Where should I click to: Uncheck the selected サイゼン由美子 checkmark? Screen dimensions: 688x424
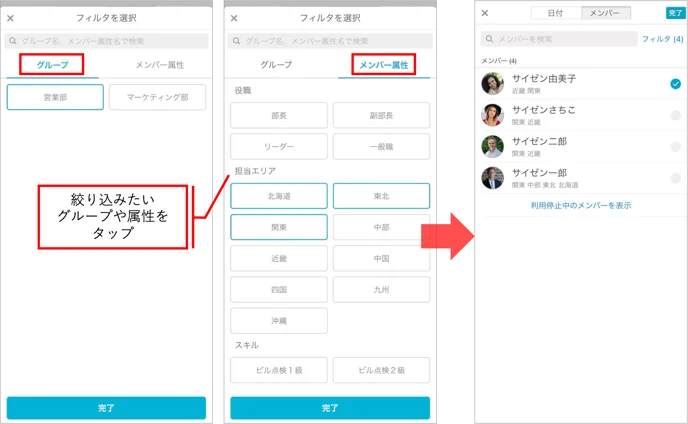[675, 84]
